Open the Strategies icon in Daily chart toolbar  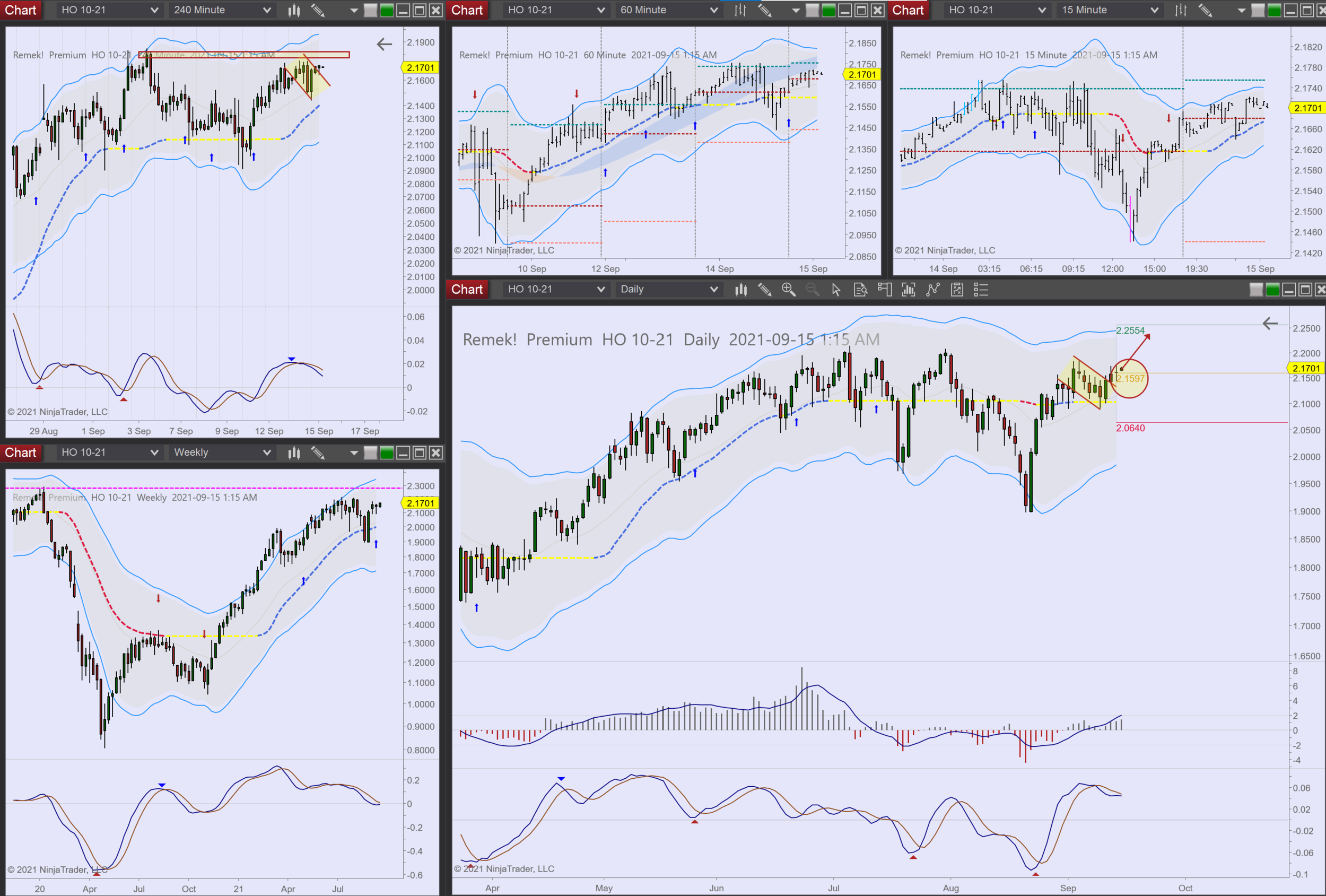coord(957,290)
